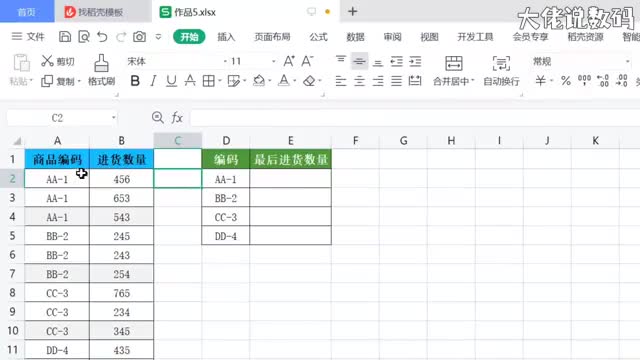This screenshot has height=360, width=640.
Task: Center text horizontally icon
Action: click(x=359, y=81)
